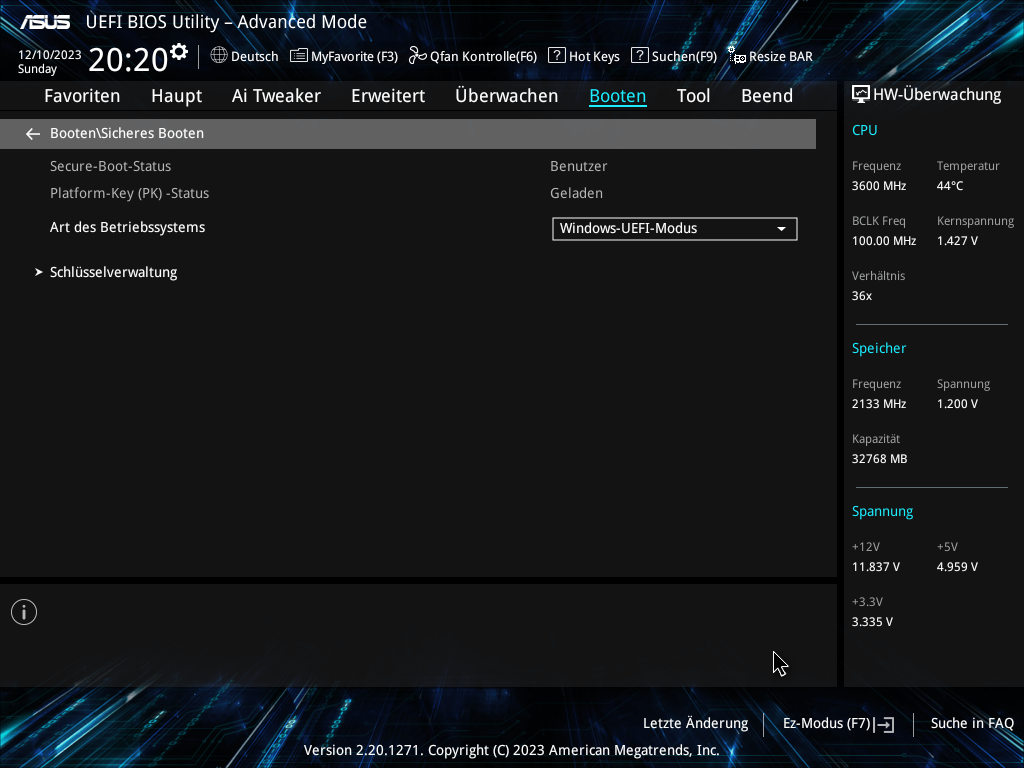Image resolution: width=1024 pixels, height=768 pixels.
Task: Toggle Resize BAR
Action: pyautogui.click(x=771, y=56)
